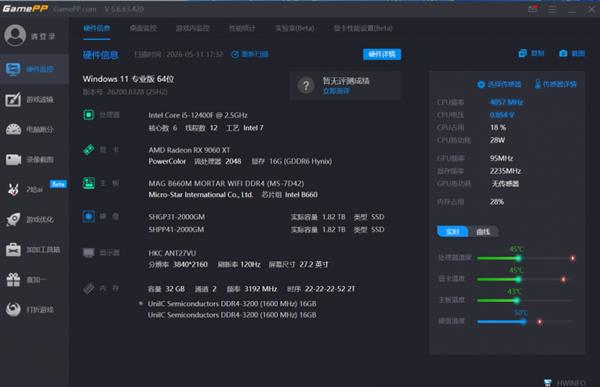Click the 0.854 V CPU voltage value
This screenshot has height=387, width=600.
point(502,115)
